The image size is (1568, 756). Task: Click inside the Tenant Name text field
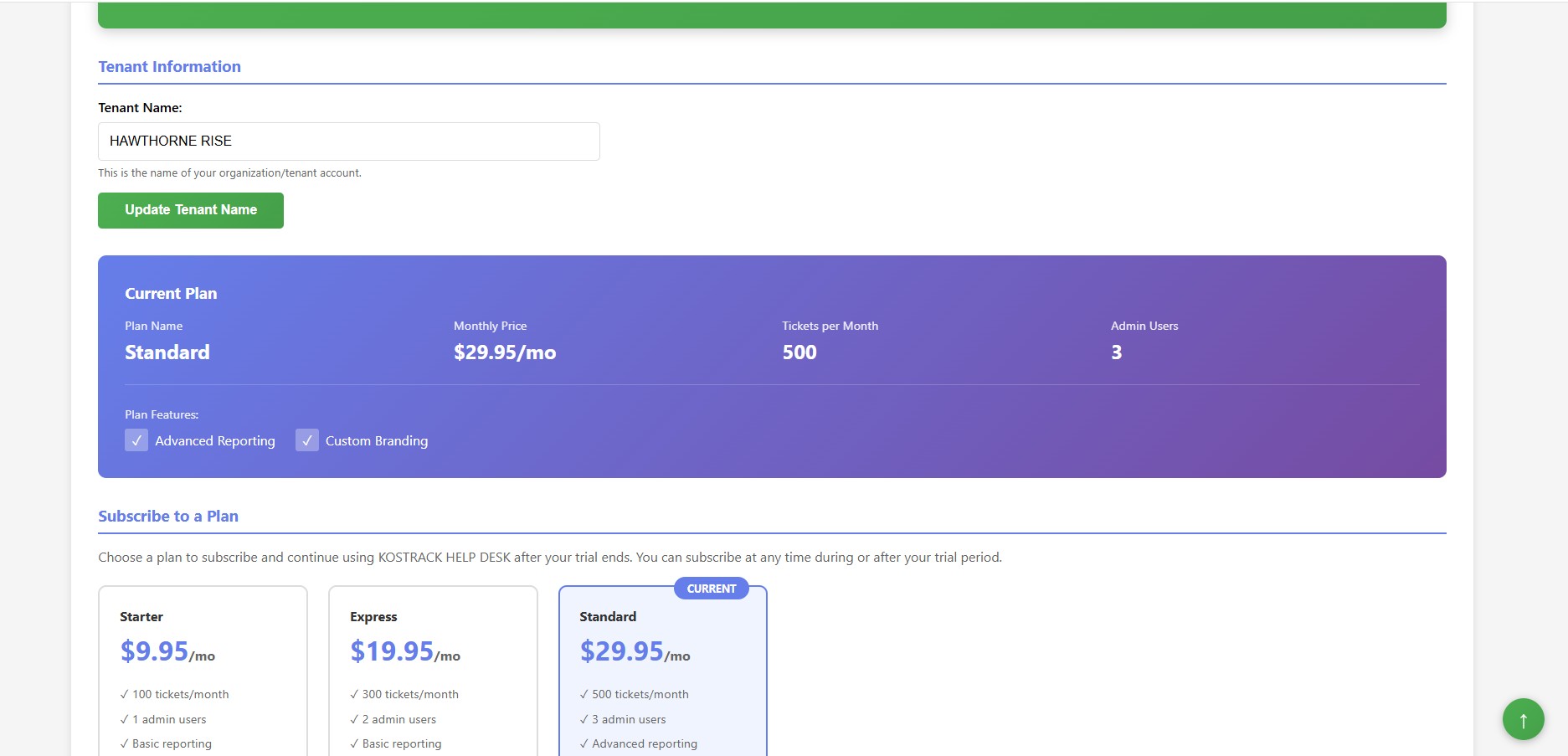coord(348,141)
